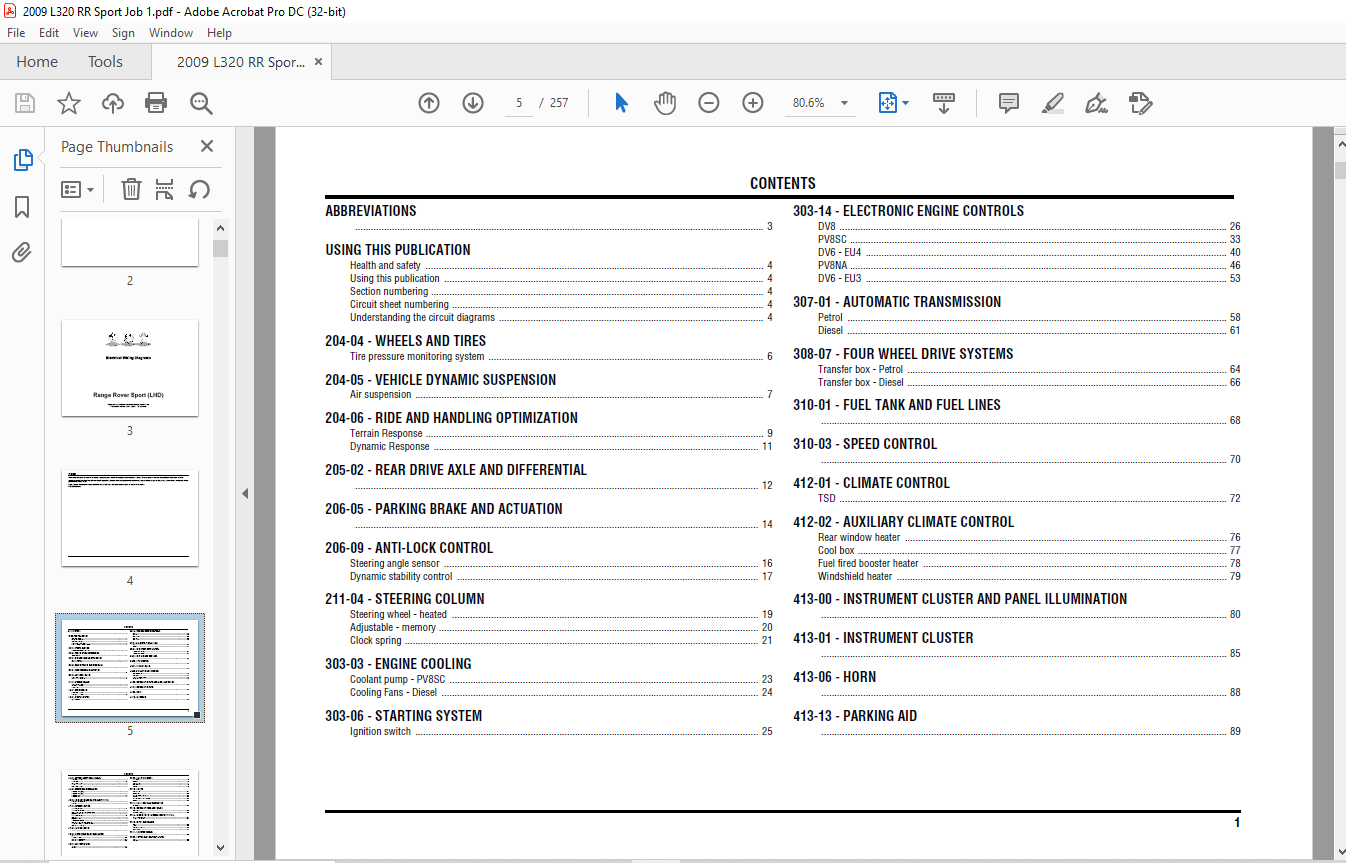
Task: Collapse the navigation pane with the left arrow
Action: (245, 493)
